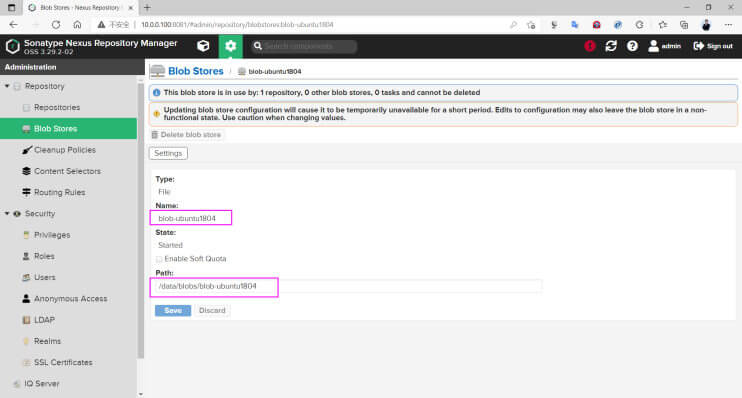Viewport: 742px width, 398px height.
Task: Open the Help question mark icon
Action: click(x=632, y=46)
